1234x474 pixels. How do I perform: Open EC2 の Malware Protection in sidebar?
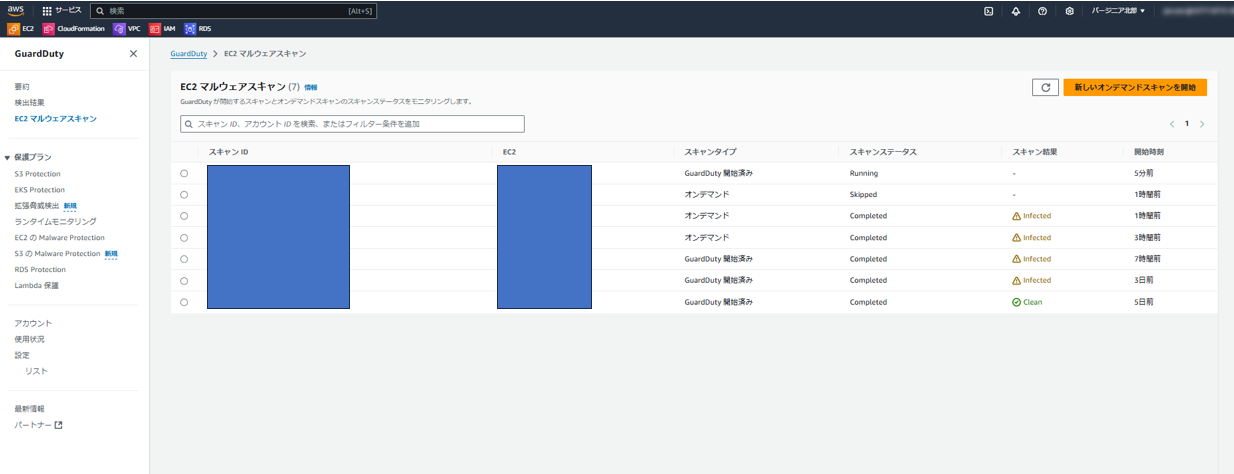pos(60,238)
